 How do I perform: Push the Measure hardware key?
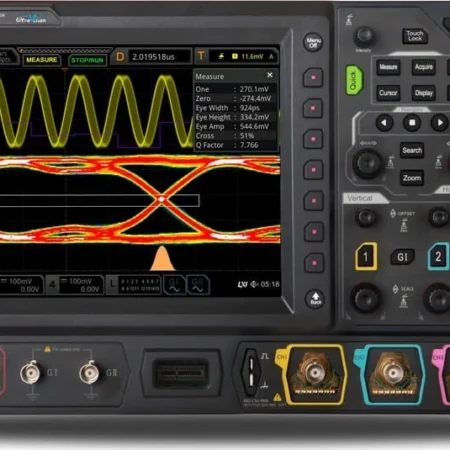coord(388,67)
